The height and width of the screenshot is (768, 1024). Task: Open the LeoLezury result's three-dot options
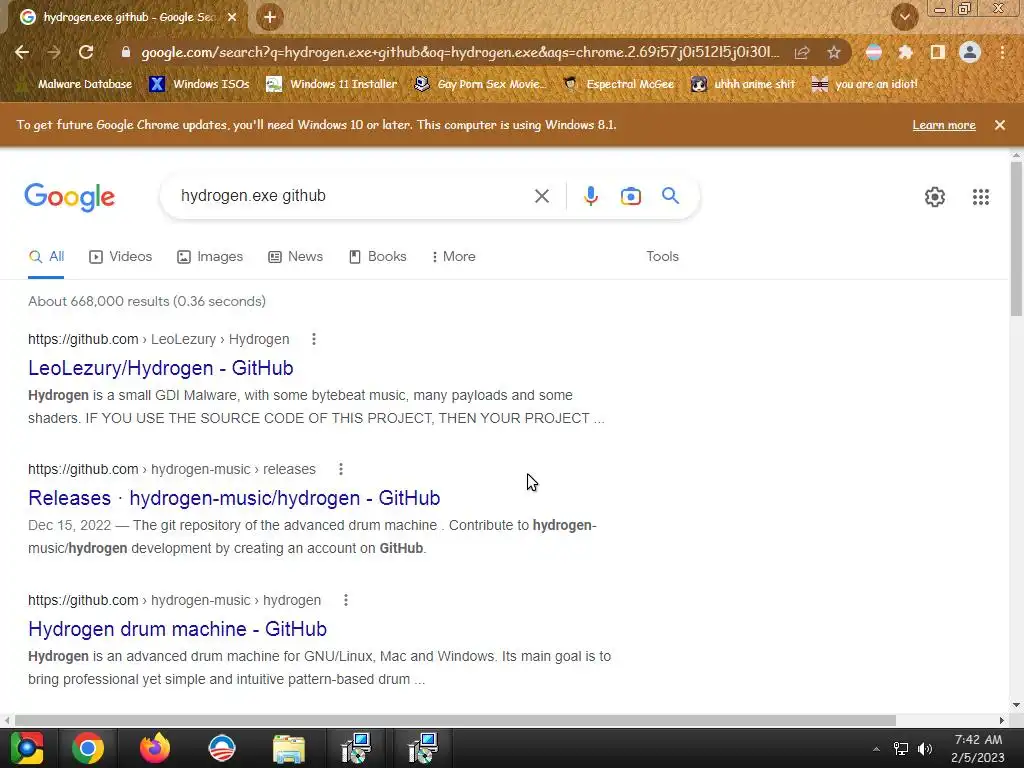[313, 339]
